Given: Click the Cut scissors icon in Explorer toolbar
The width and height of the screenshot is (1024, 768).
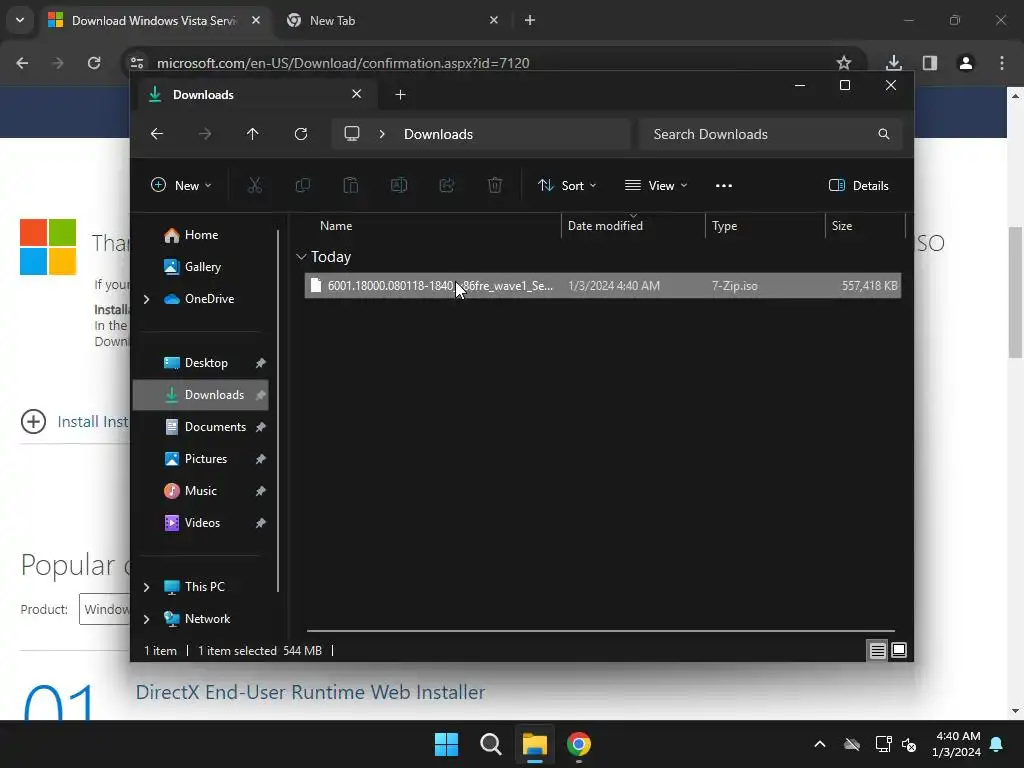Looking at the screenshot, I should (x=255, y=185).
